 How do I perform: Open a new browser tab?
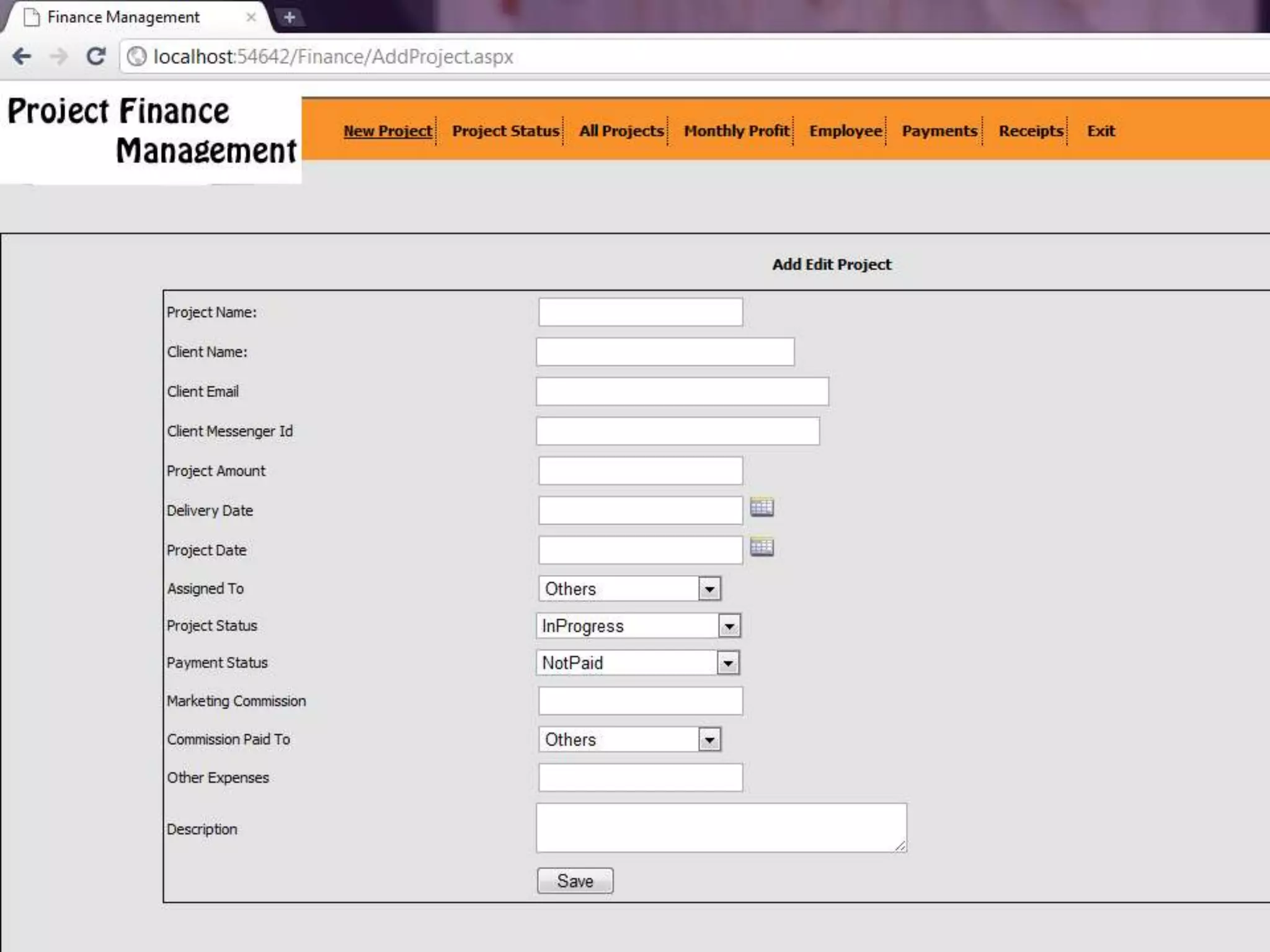[x=289, y=17]
